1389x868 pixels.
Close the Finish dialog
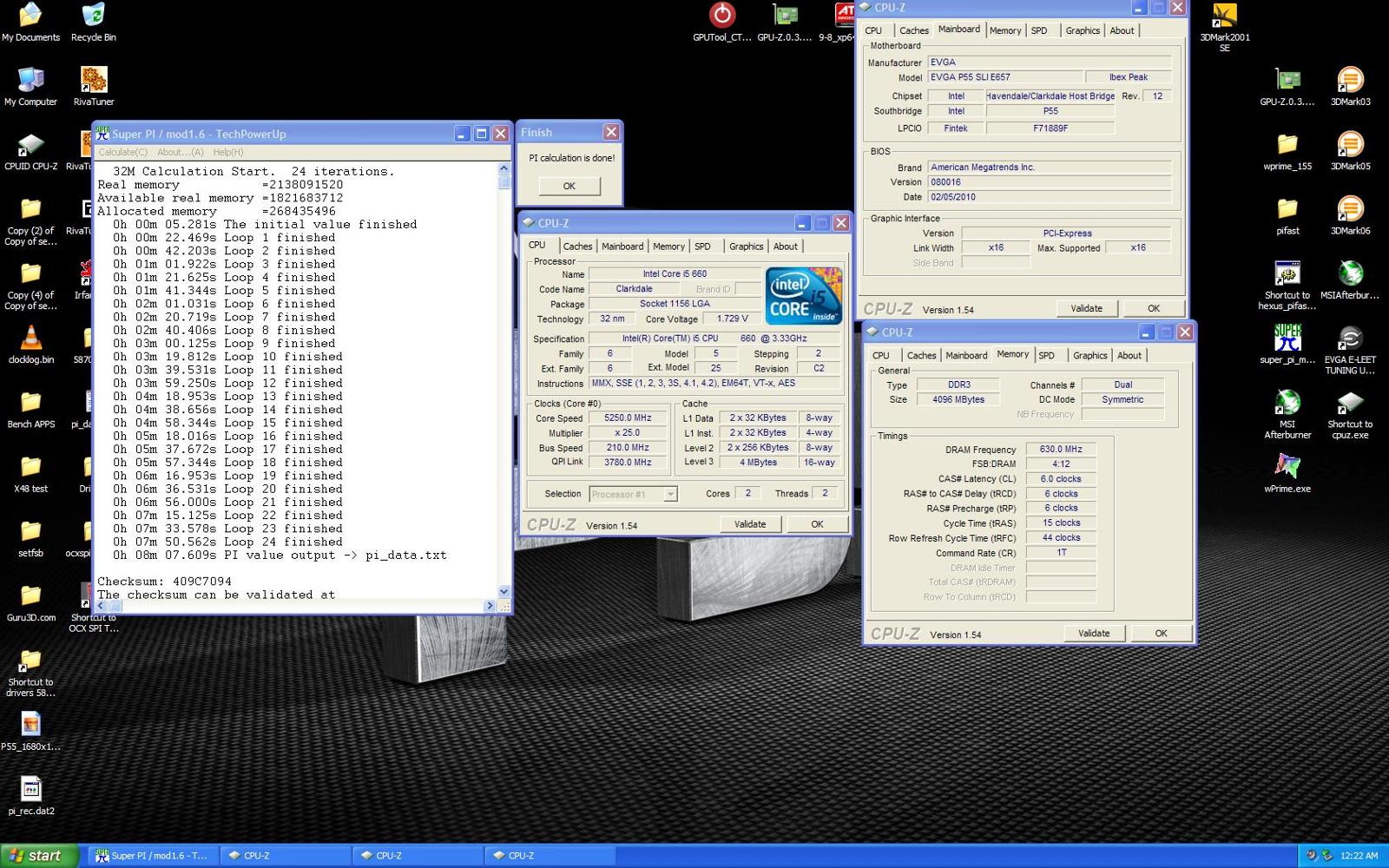[611, 132]
